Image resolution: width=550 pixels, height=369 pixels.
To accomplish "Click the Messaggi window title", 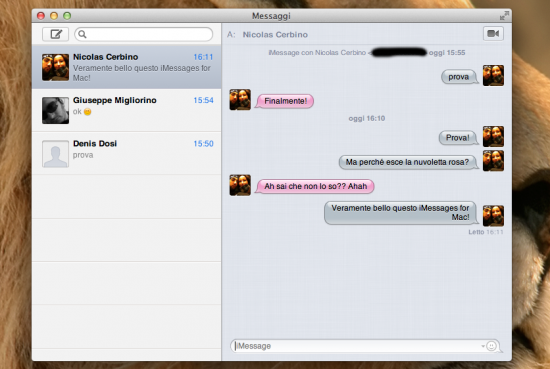I will pyautogui.click(x=271, y=16).
